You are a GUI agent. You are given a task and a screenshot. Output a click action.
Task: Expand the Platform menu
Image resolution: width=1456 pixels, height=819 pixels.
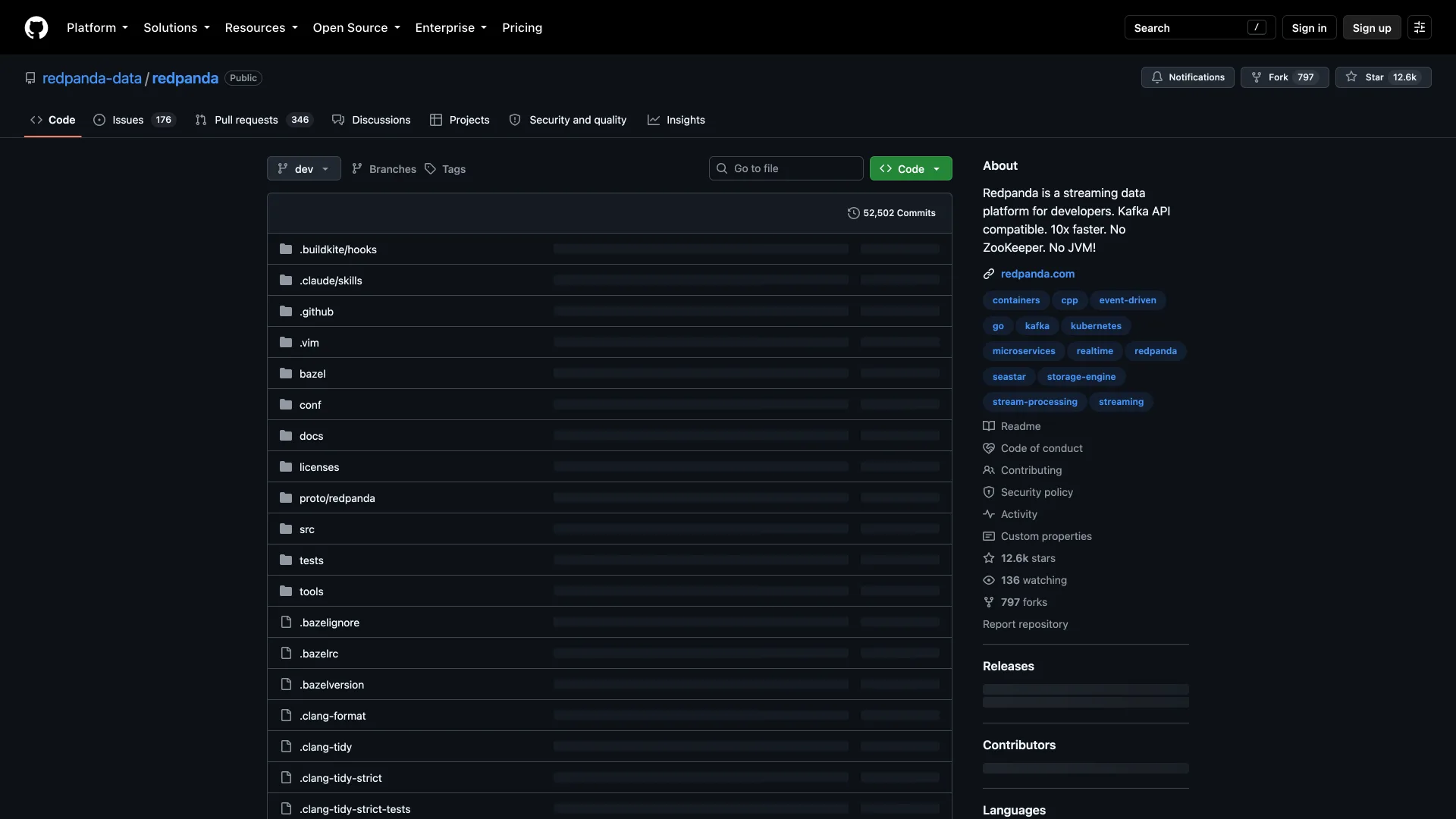click(x=97, y=27)
